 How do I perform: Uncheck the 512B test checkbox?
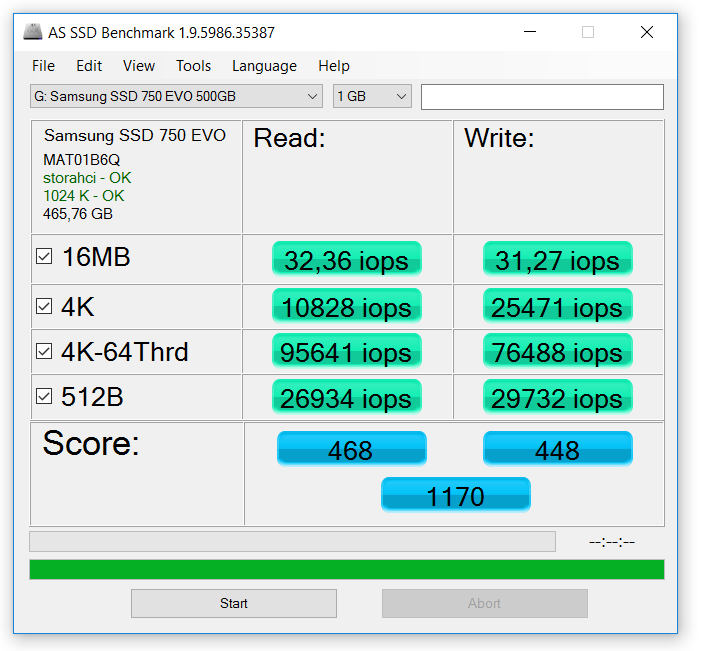click(44, 397)
